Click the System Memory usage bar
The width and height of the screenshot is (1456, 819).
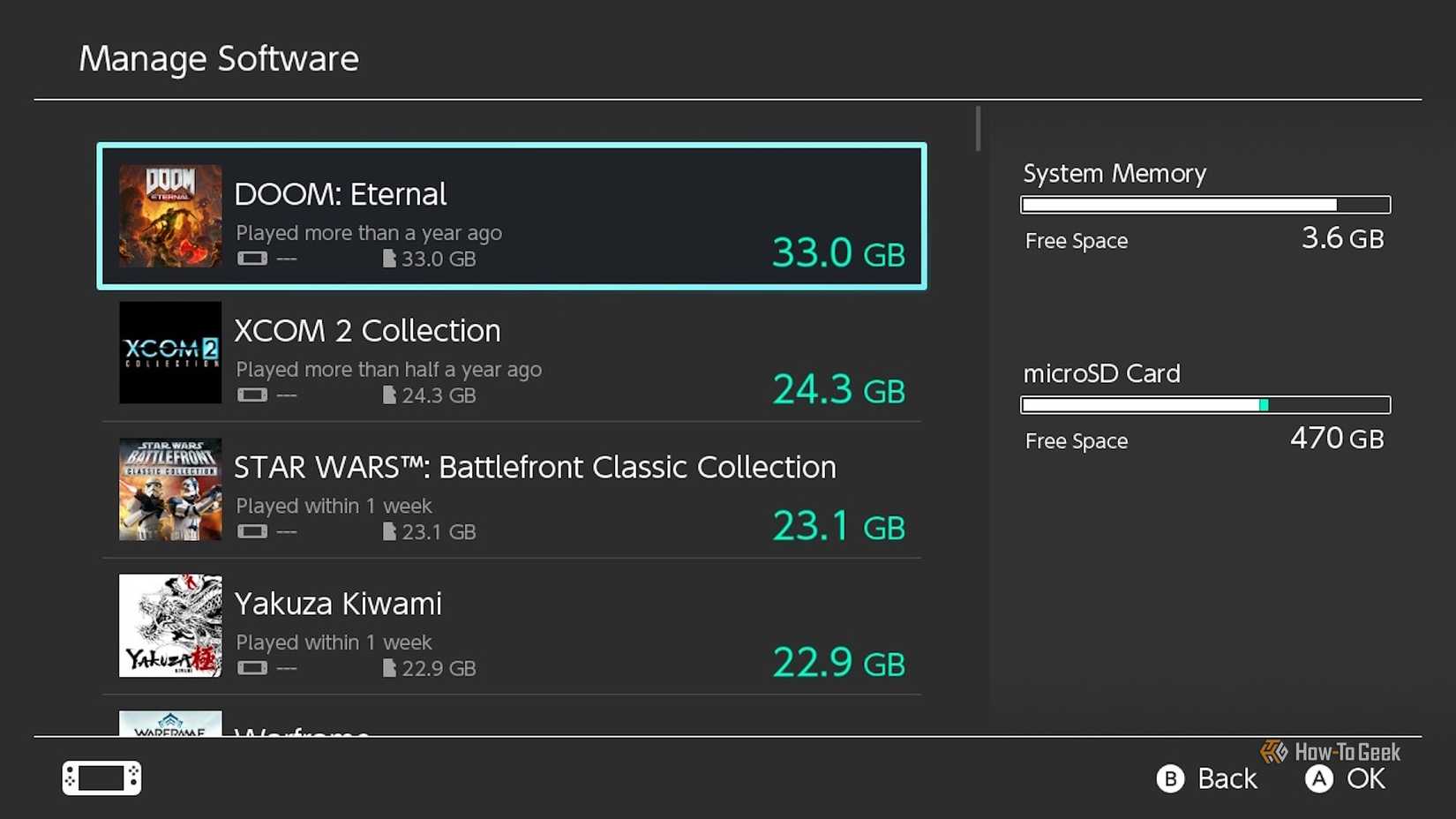(x=1205, y=205)
